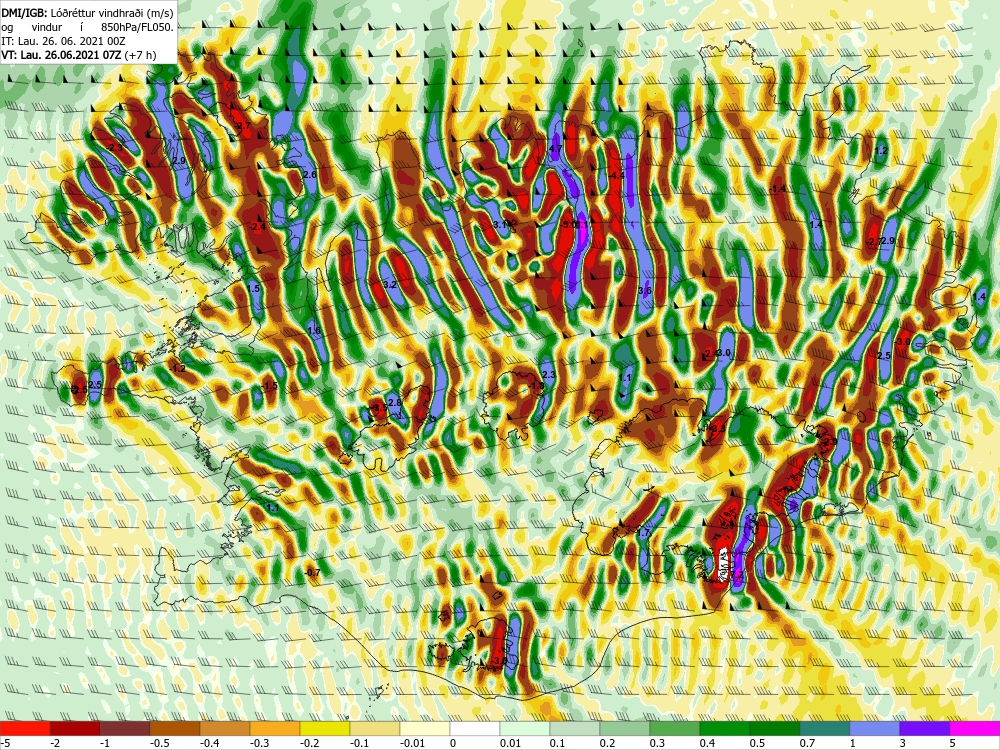Screen dimensions: 1000x750
Task: Pick the magenta legend swatch for 5
Action: tap(975, 728)
